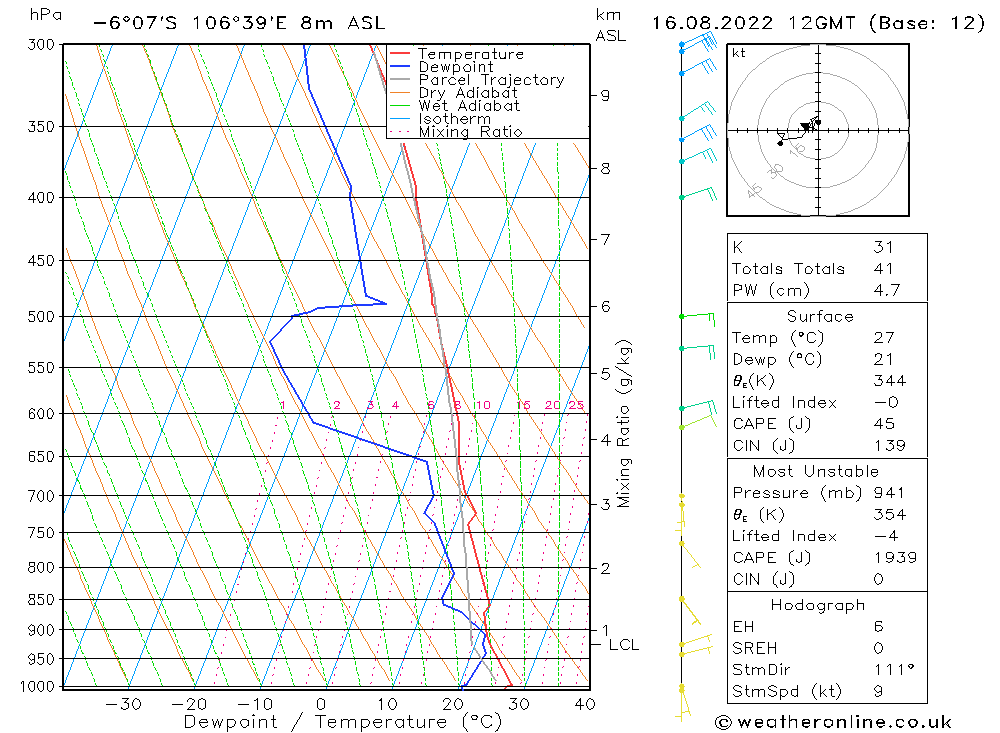Click the Most Unstable Lifted Index -4

(x=886, y=537)
